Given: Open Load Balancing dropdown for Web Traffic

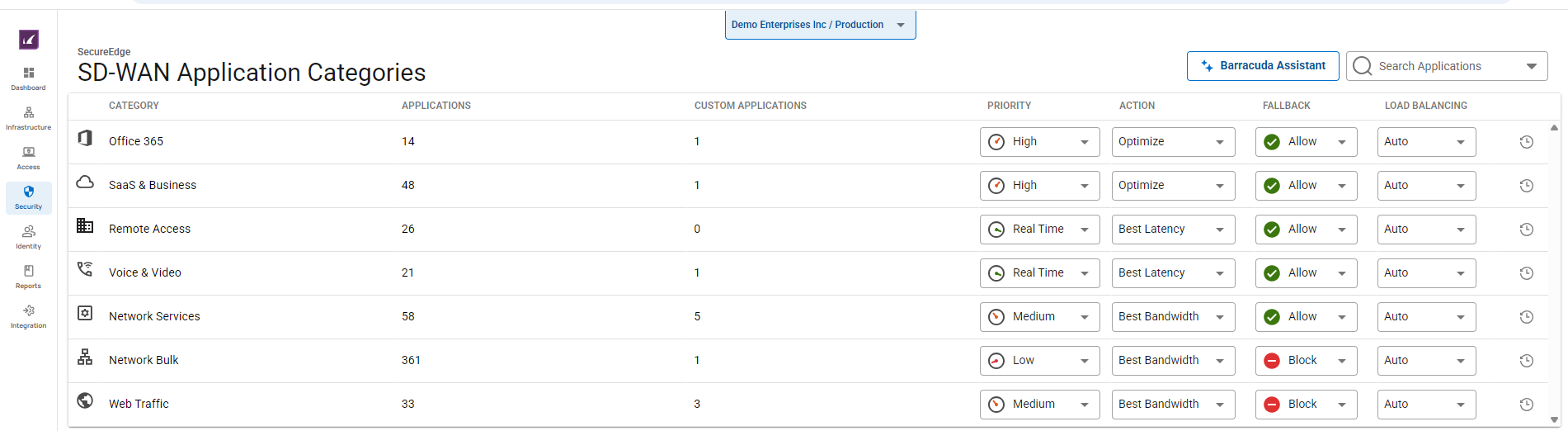Looking at the screenshot, I should coord(1426,405).
